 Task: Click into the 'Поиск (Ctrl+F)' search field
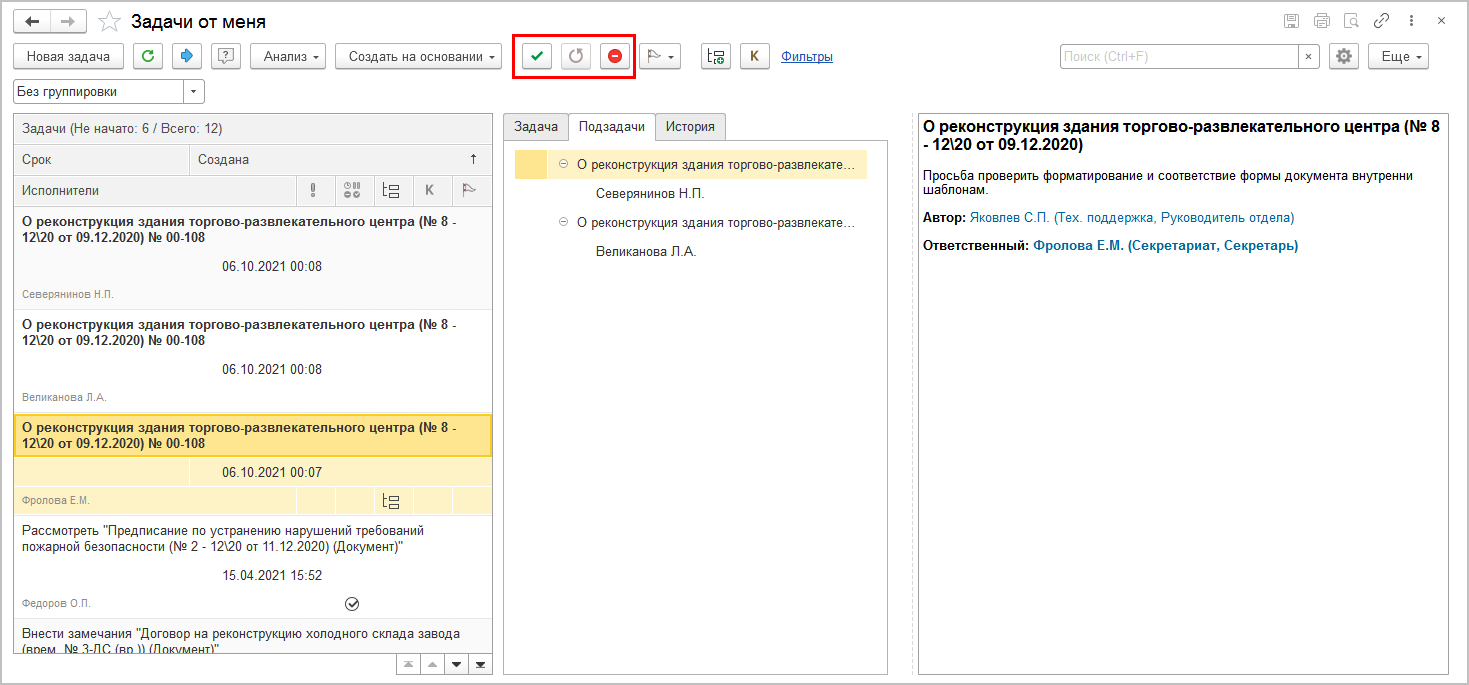click(x=1179, y=57)
